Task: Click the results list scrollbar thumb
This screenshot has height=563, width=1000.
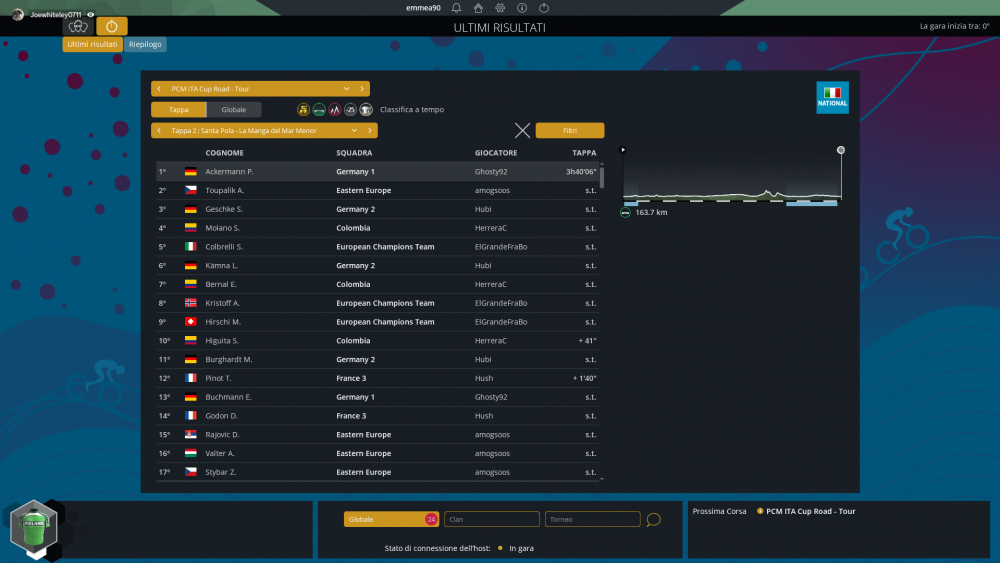Action: click(x=601, y=177)
